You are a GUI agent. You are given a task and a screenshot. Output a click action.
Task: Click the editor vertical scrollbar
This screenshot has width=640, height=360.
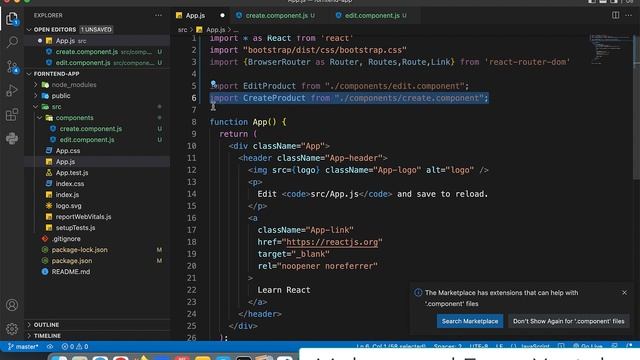636,106
